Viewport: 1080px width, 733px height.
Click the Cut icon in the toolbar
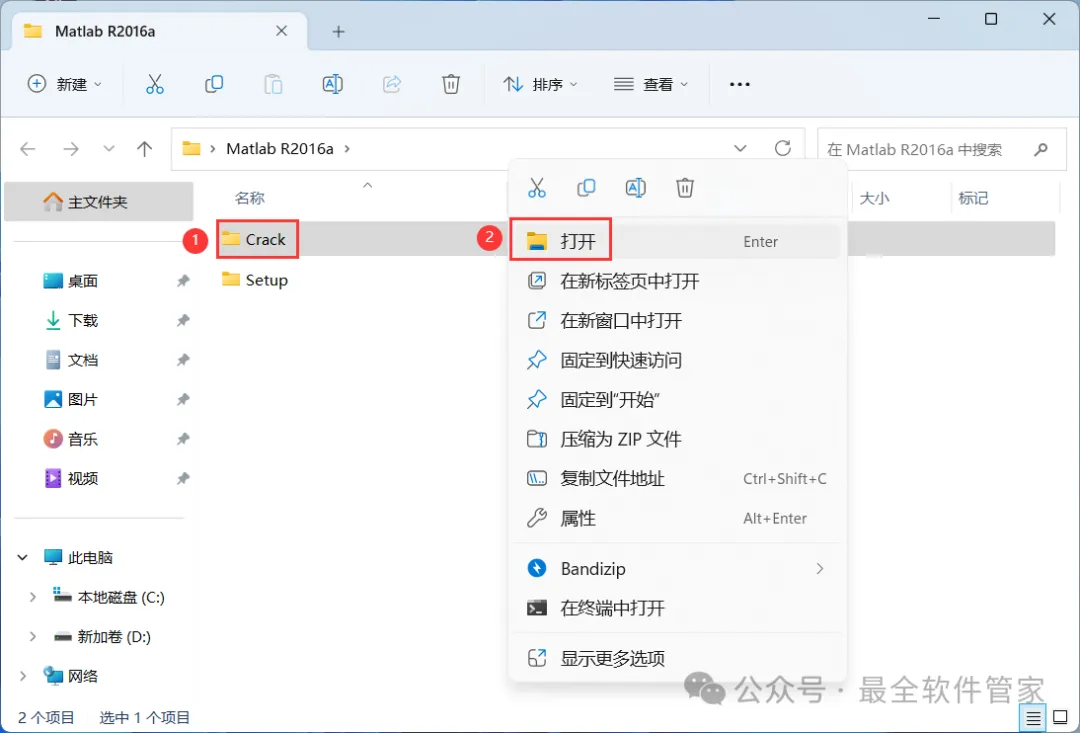[x=154, y=84]
